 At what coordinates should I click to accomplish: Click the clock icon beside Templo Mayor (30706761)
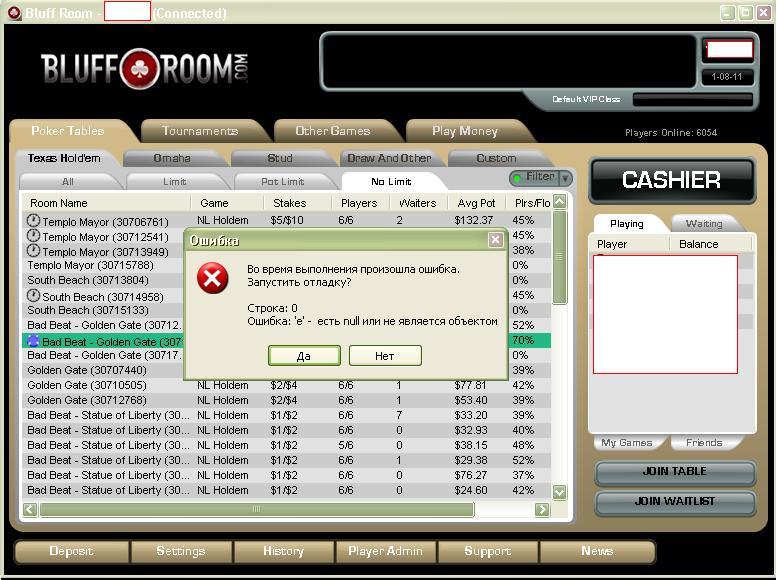(x=33, y=220)
